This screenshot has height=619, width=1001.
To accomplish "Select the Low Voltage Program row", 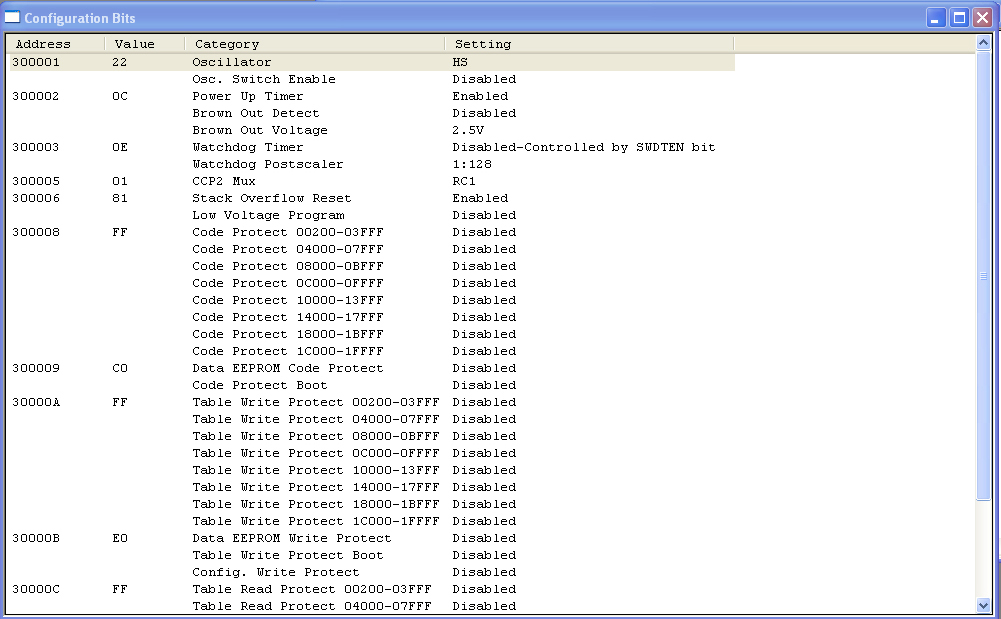I will click(372, 215).
